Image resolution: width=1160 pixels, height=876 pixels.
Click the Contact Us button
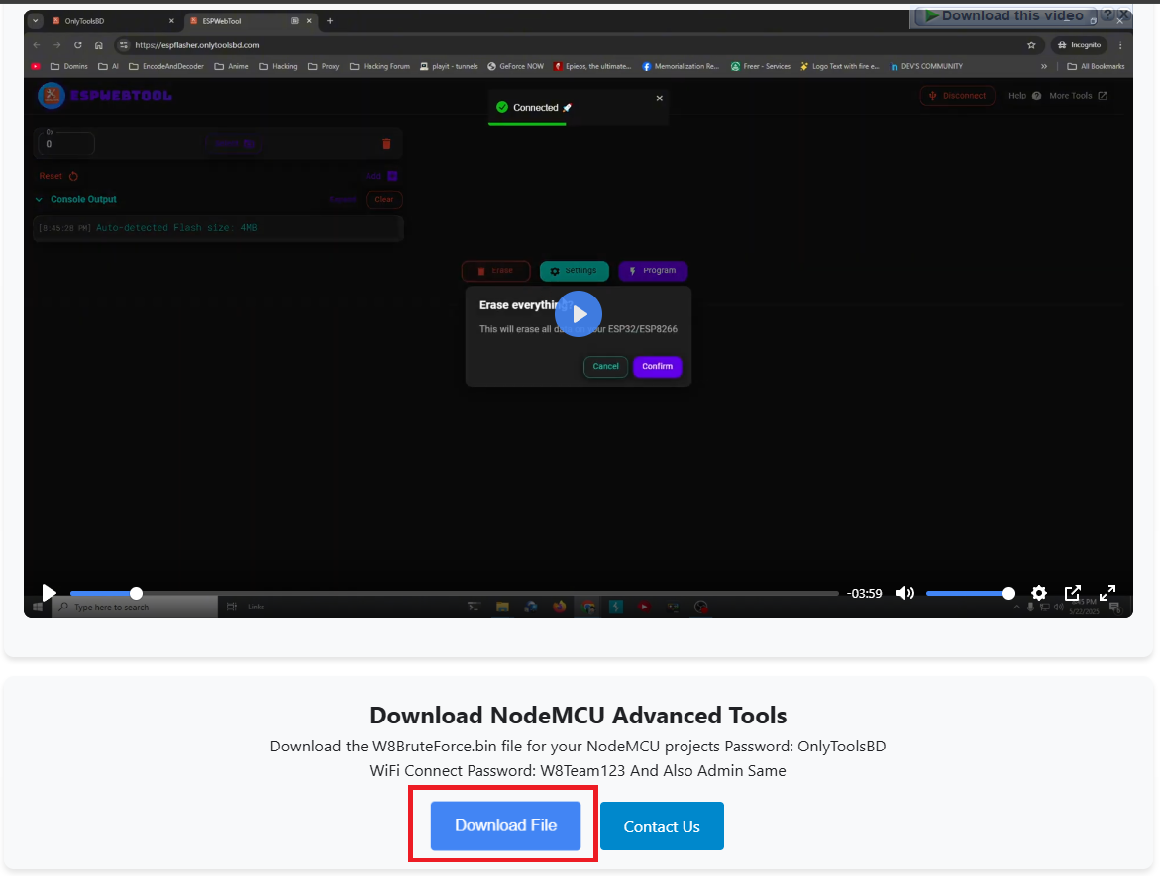point(661,826)
